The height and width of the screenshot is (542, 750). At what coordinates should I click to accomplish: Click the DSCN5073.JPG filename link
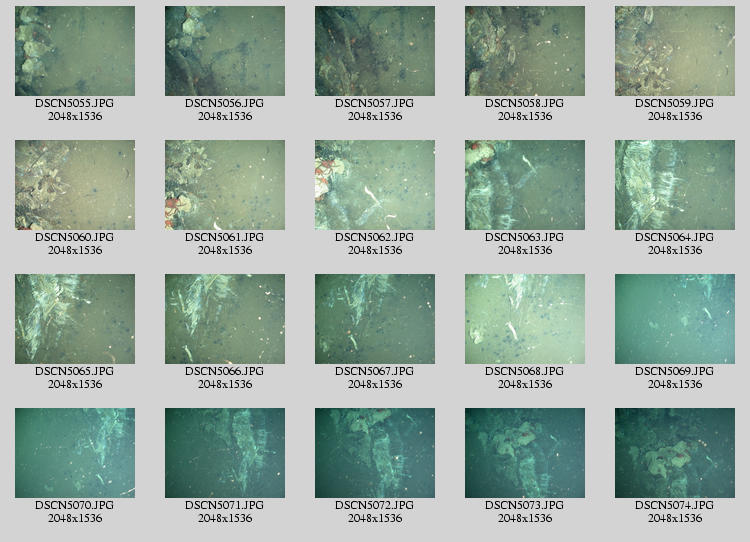click(525, 506)
